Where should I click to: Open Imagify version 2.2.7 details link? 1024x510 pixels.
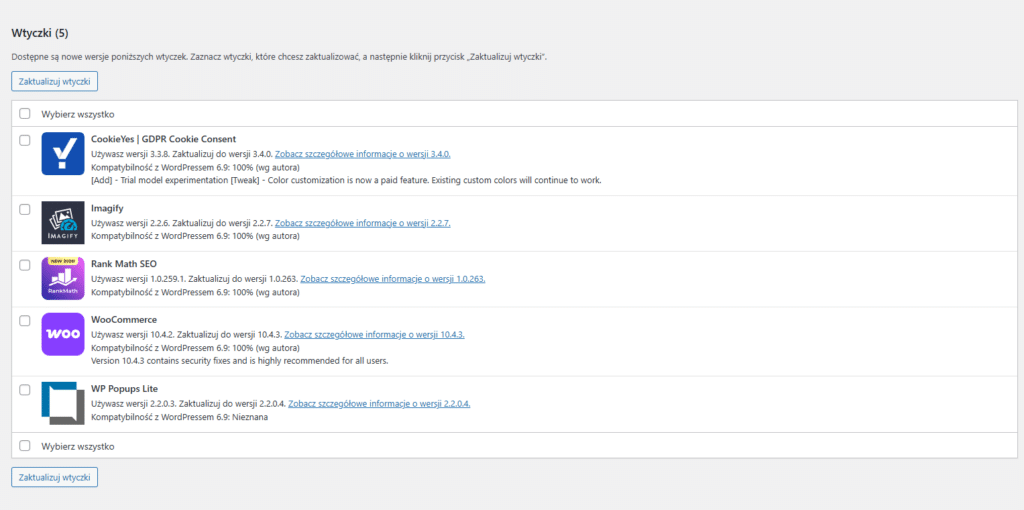(363, 223)
